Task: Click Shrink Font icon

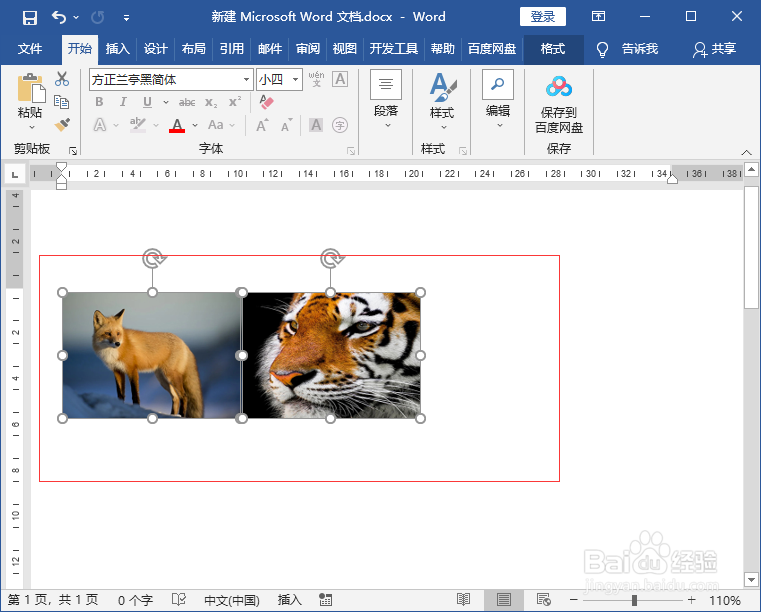Action: tap(286, 126)
